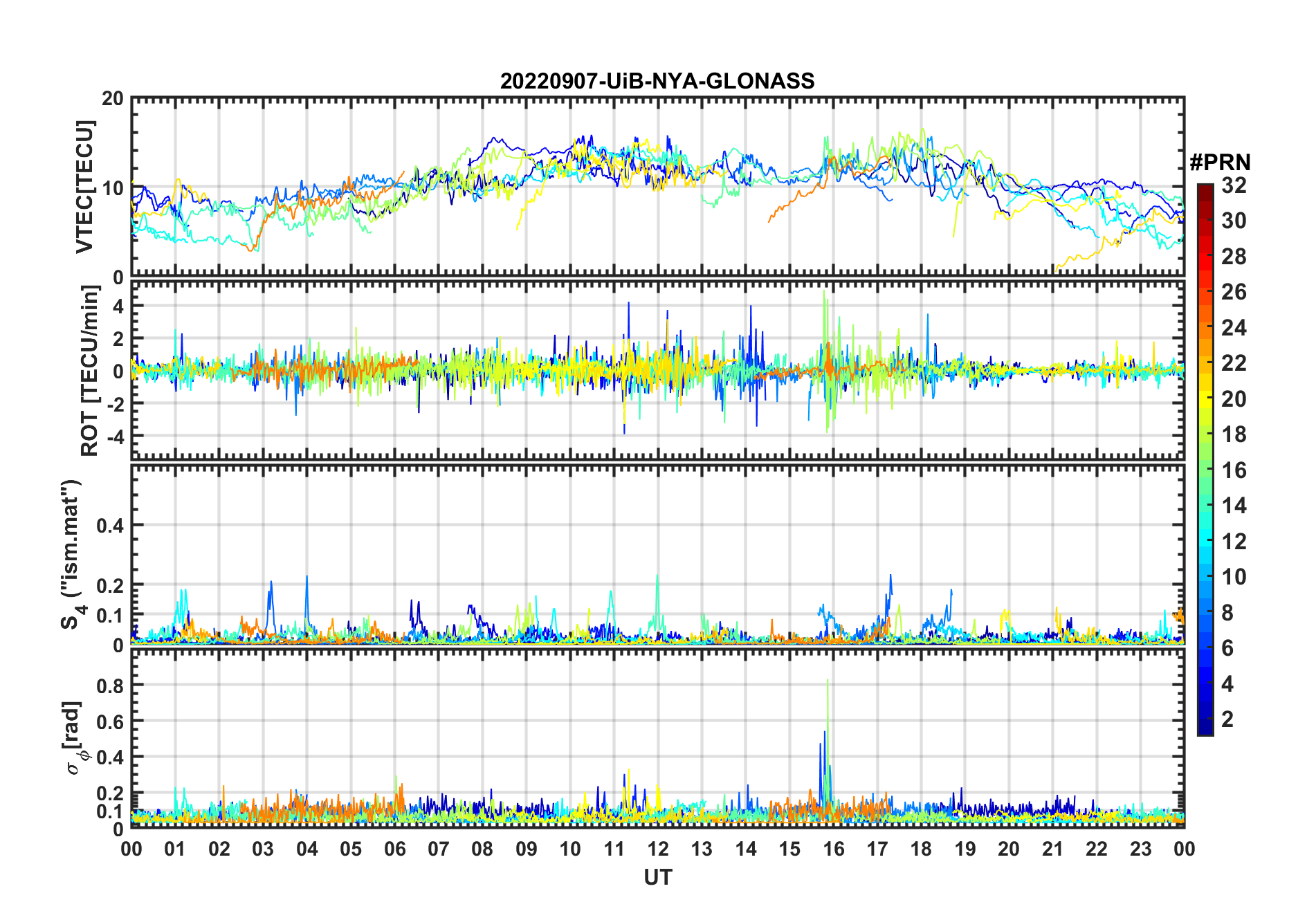Click the #PRN colorbar title
This screenshot has width=1316, height=920.
pos(1220,163)
